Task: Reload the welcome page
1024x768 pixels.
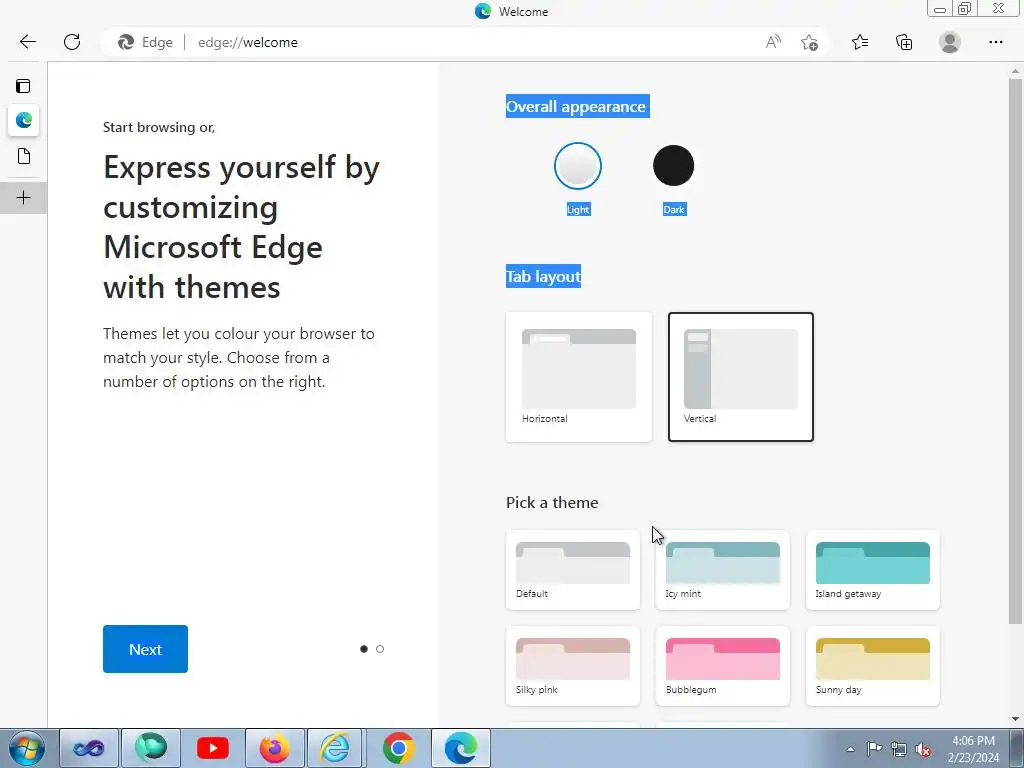Action: pos(72,42)
